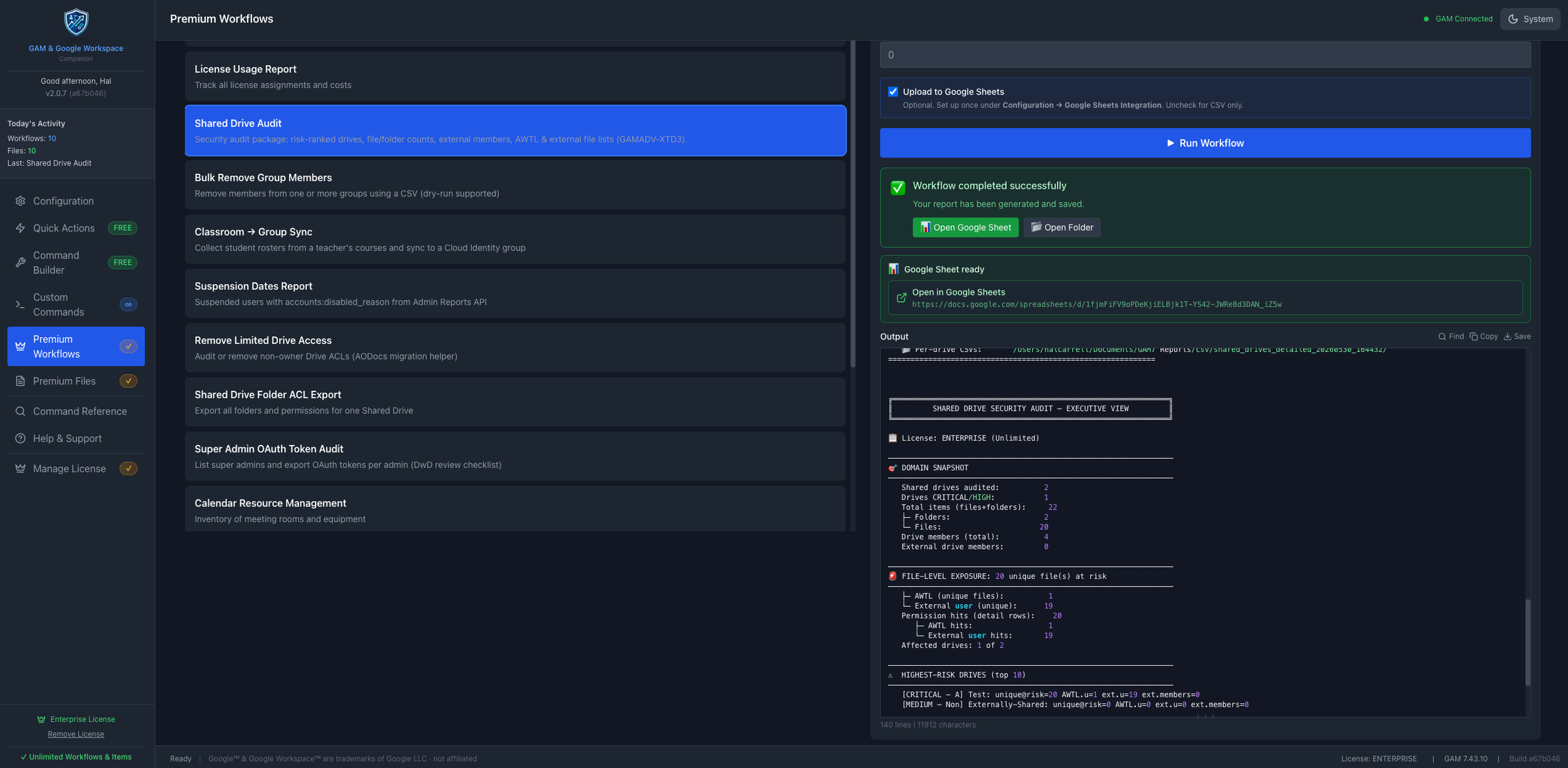Save the Output to file
Image resolution: width=1568 pixels, height=768 pixels.
1517,336
